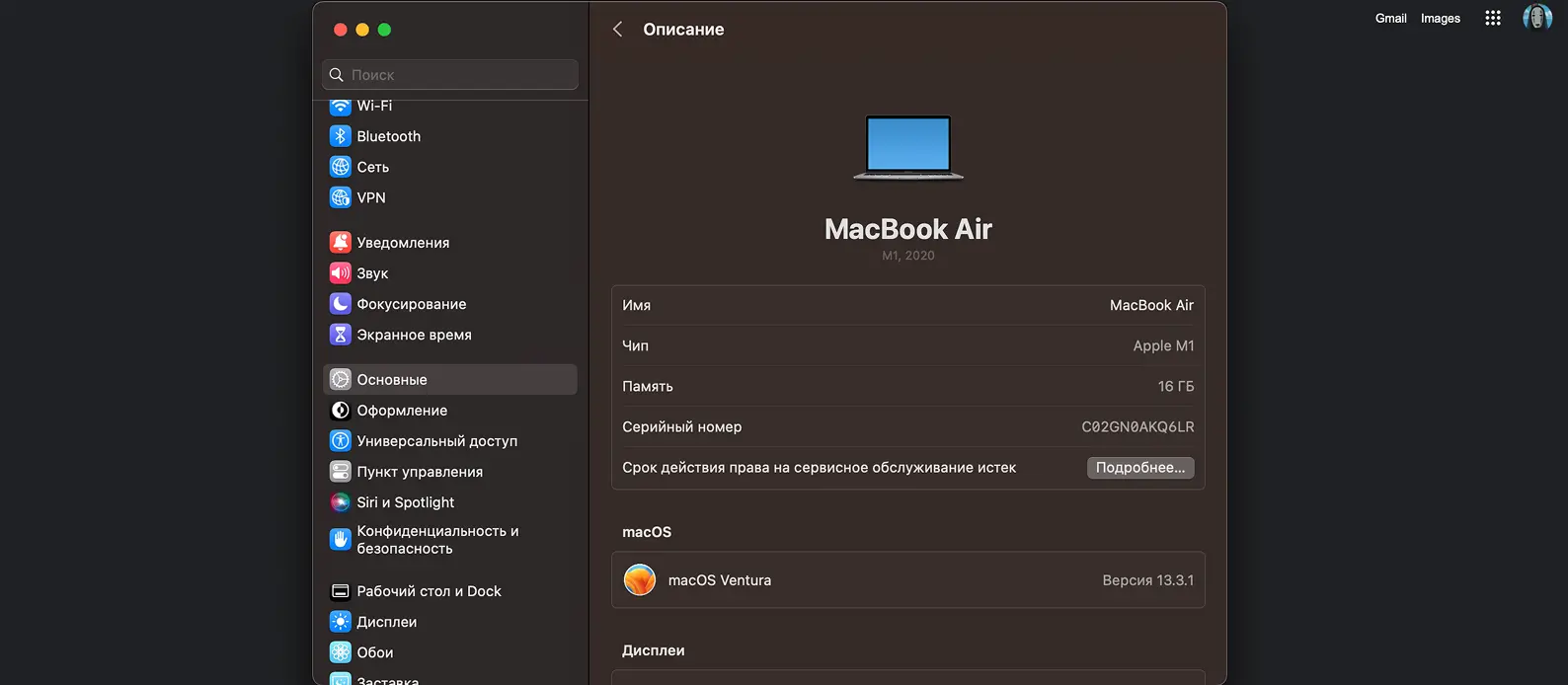
Task: Open Уведомления bell icon
Action: tap(340, 243)
